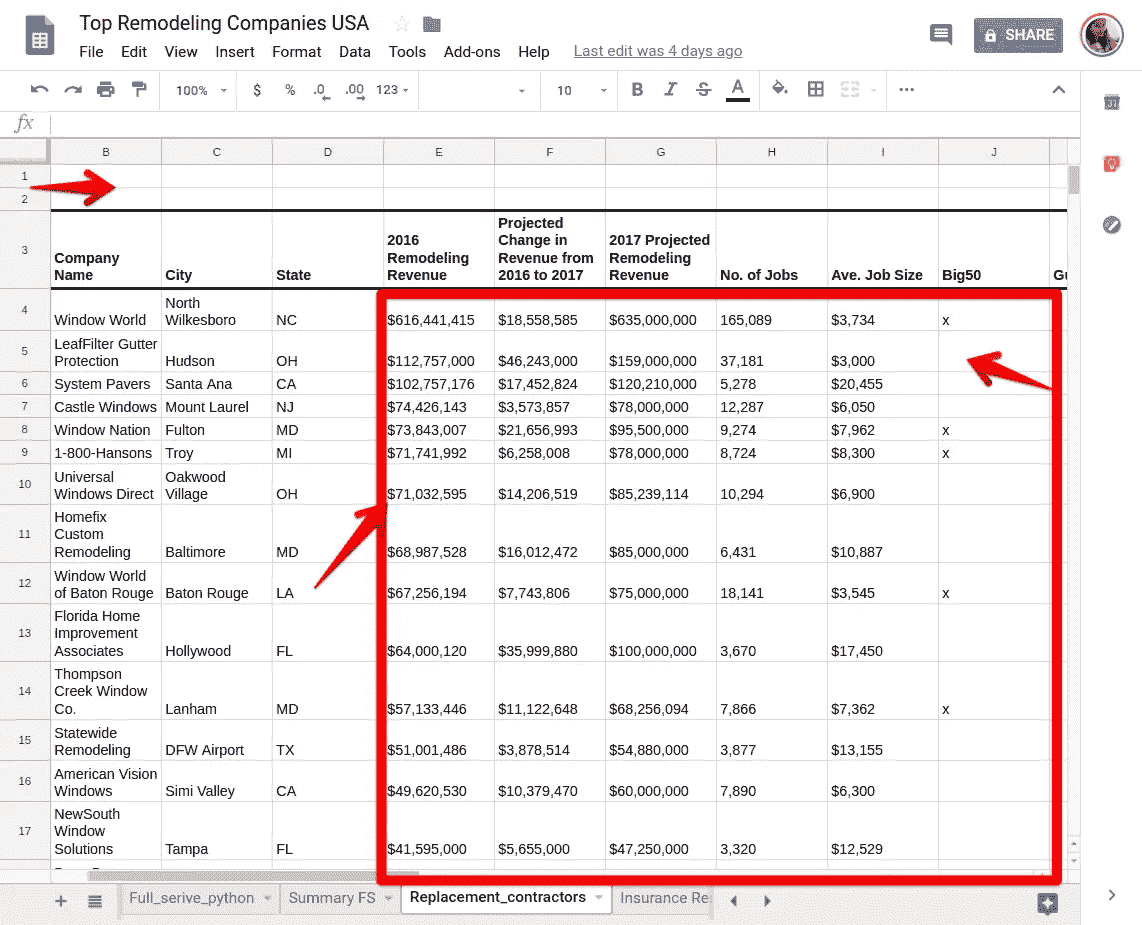Click the Print icon
Viewport: 1142px width, 925px height.
coord(106,90)
